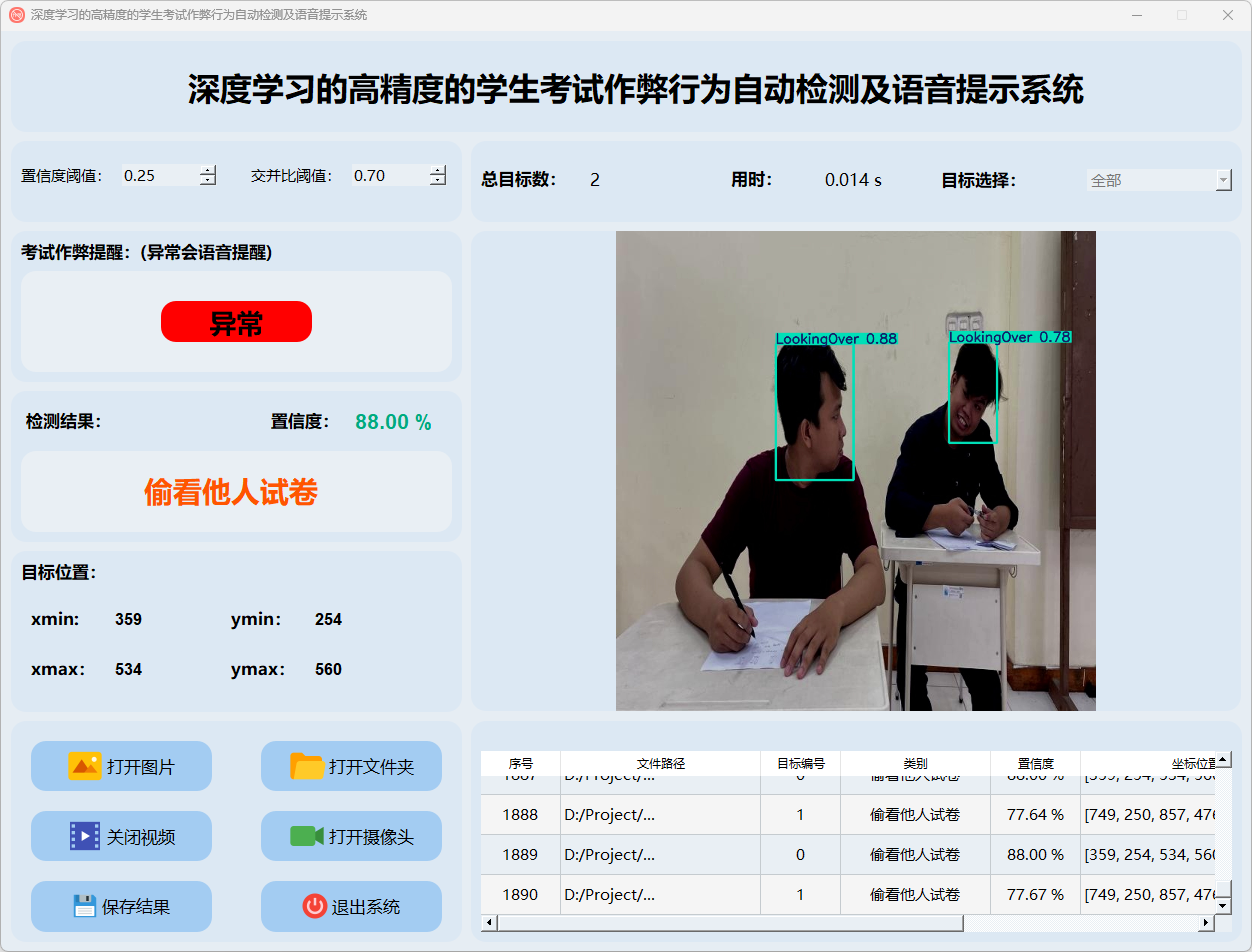Click the 序号 column header
The height and width of the screenshot is (952, 1252).
click(x=521, y=763)
